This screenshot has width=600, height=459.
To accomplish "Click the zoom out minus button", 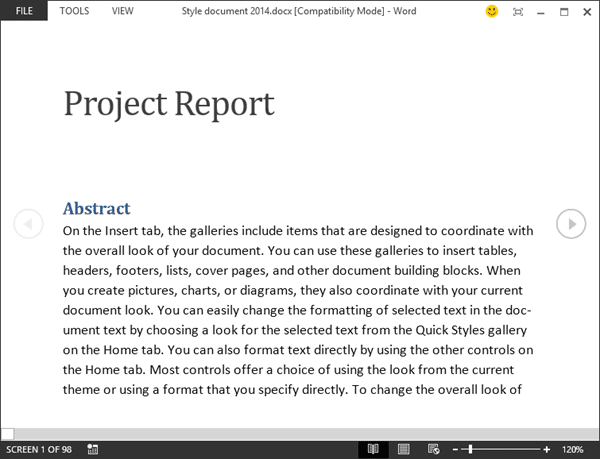I will (x=455, y=450).
